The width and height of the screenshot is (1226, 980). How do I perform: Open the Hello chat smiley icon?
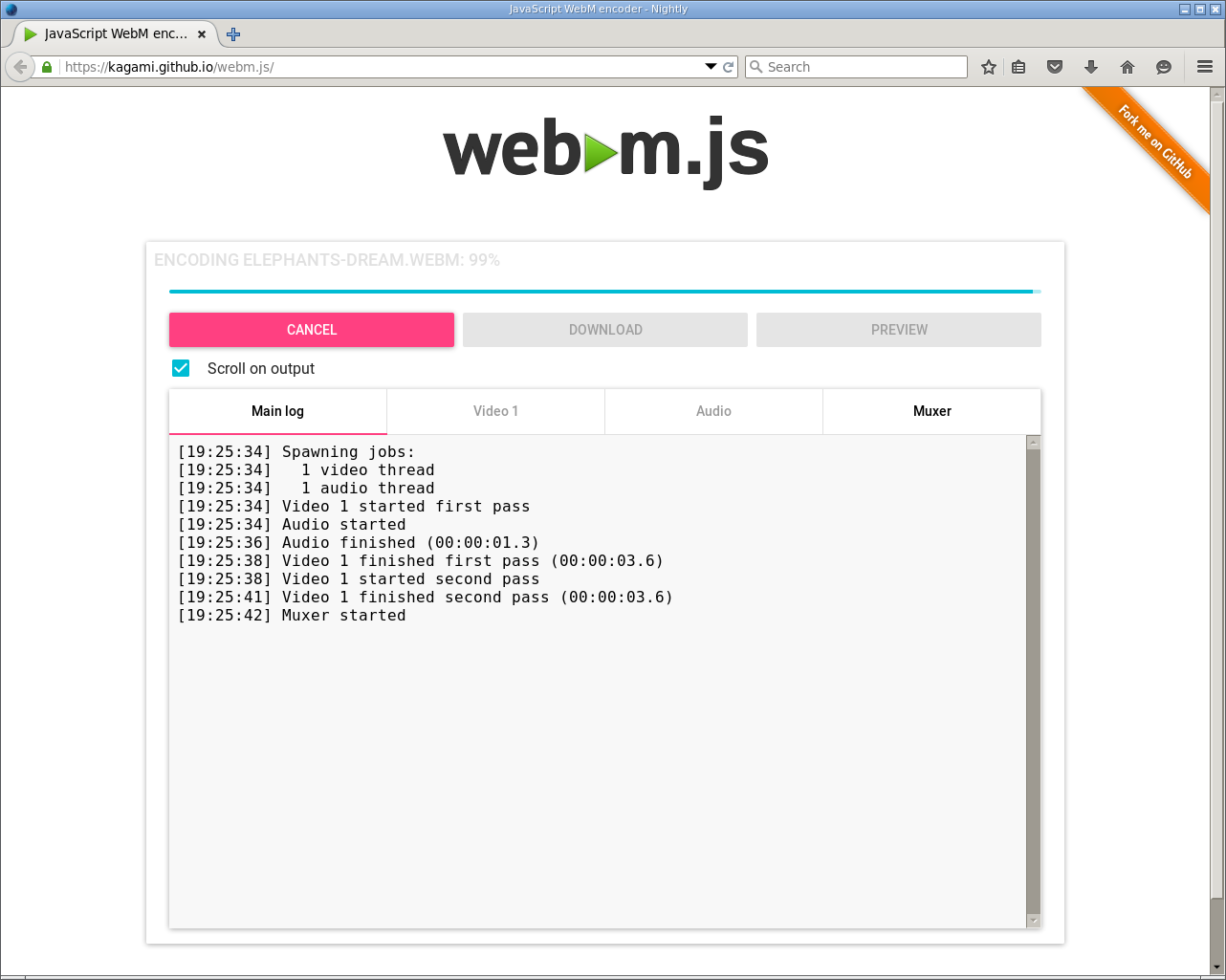tap(1164, 67)
